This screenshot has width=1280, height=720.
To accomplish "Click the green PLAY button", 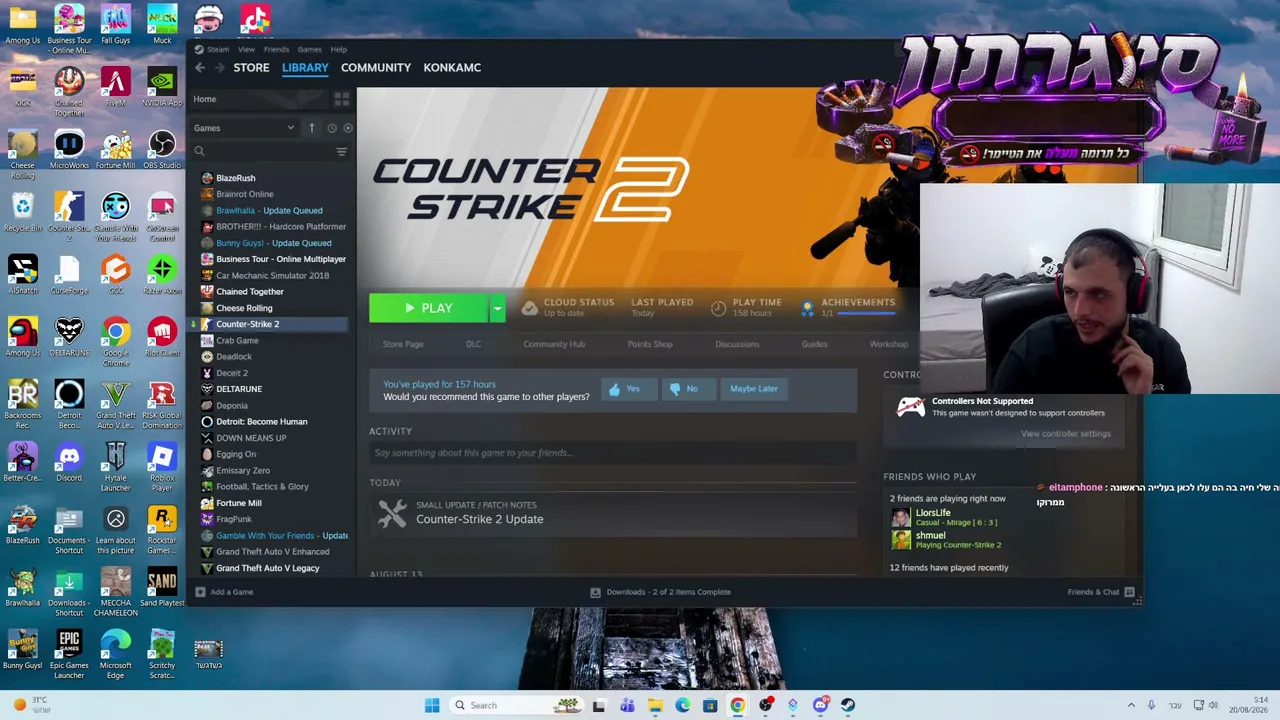I will tap(429, 309).
